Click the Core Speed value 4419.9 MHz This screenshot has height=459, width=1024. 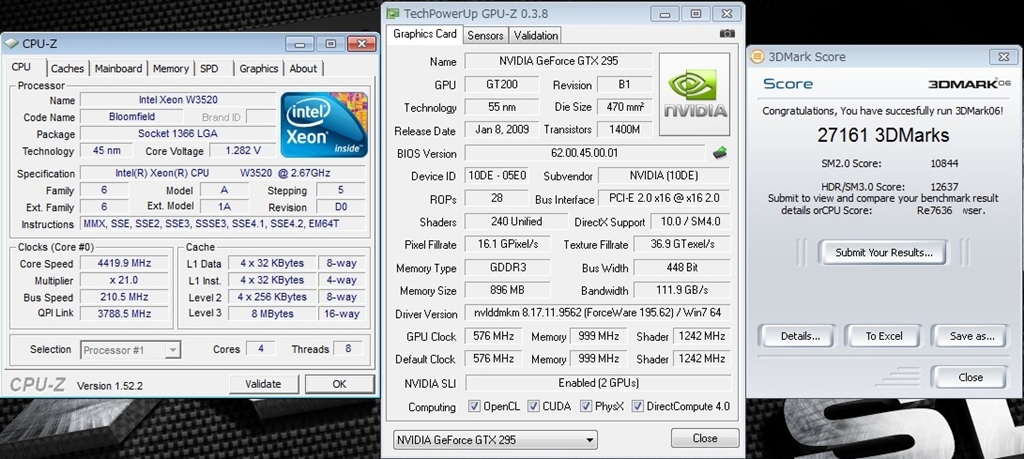click(x=123, y=263)
